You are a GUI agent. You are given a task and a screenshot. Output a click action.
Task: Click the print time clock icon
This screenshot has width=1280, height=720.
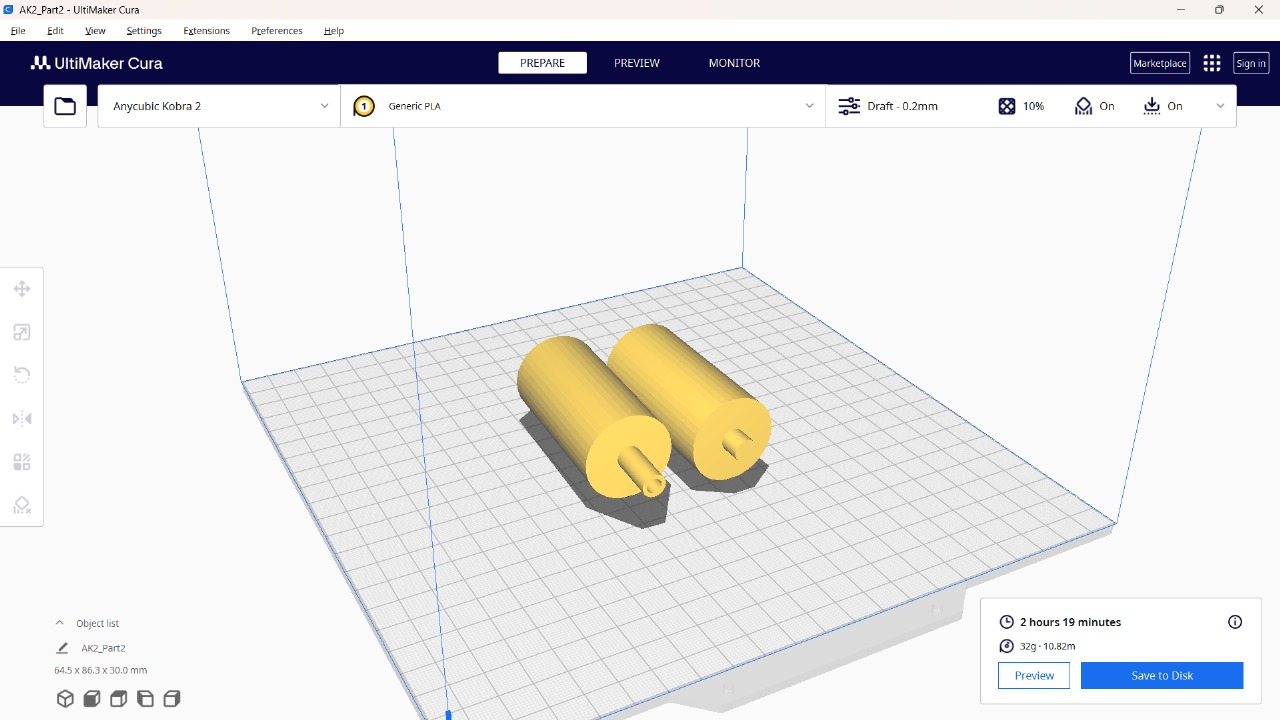(1007, 622)
